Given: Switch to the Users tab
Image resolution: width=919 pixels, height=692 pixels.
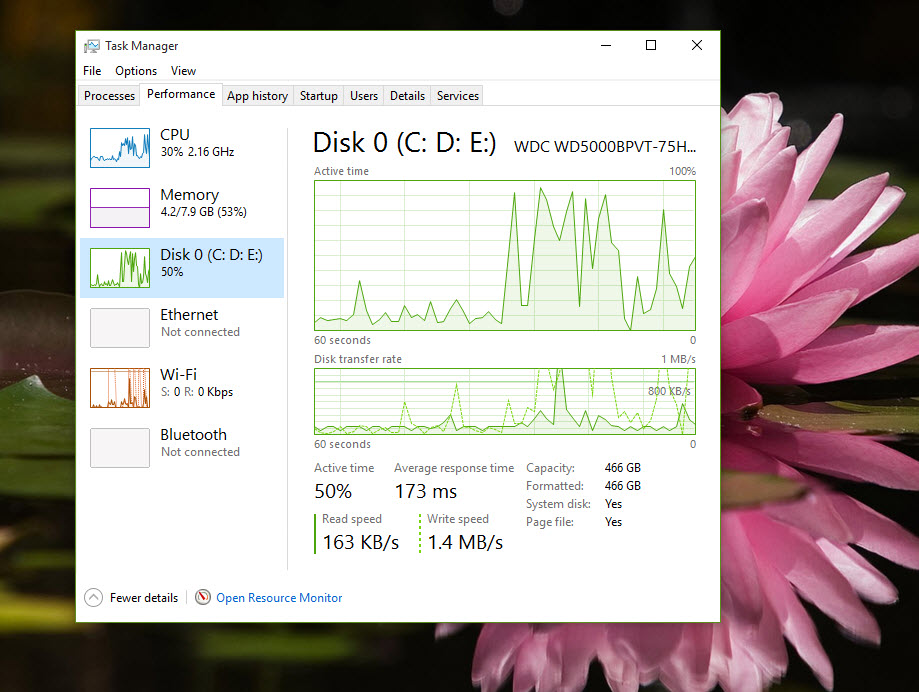Looking at the screenshot, I should point(363,95).
